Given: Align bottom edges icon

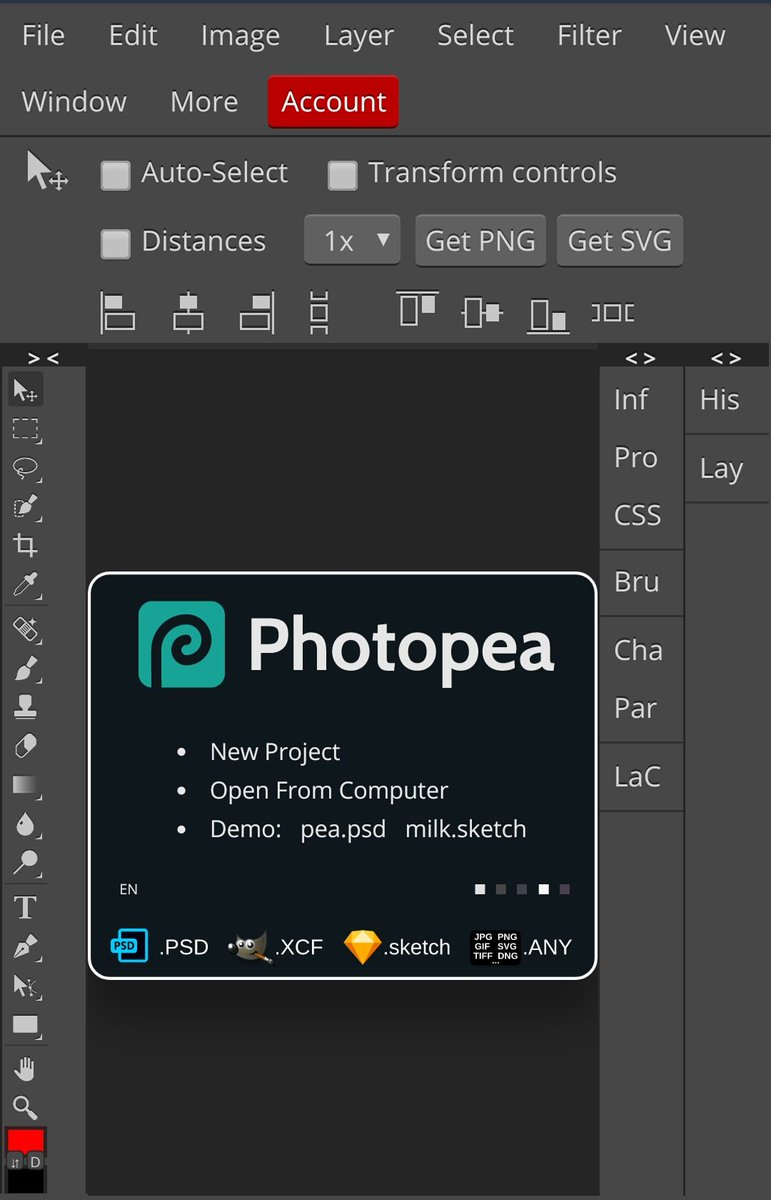Looking at the screenshot, I should pyautogui.click(x=549, y=315).
